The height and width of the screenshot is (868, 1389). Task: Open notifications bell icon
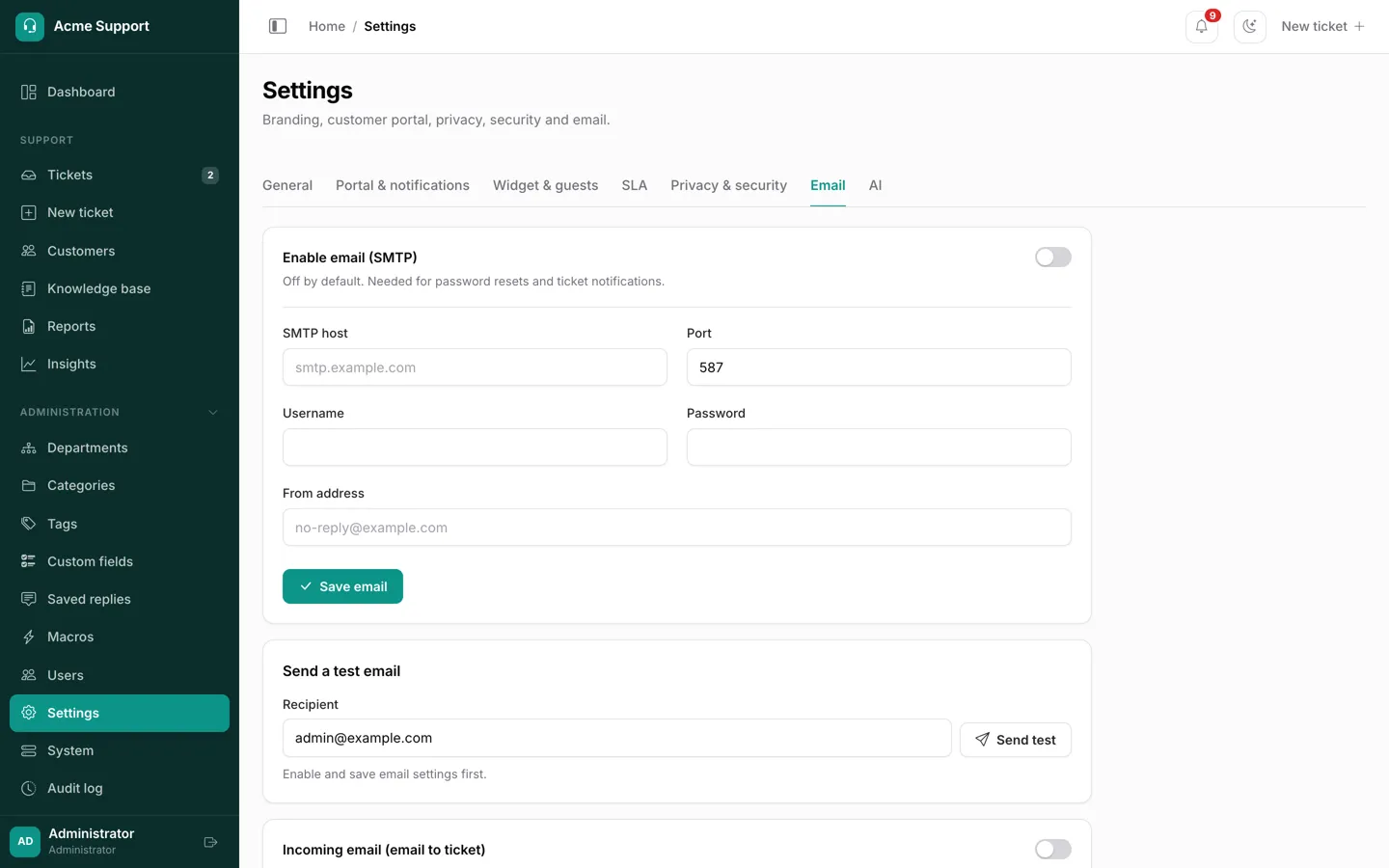1202,26
